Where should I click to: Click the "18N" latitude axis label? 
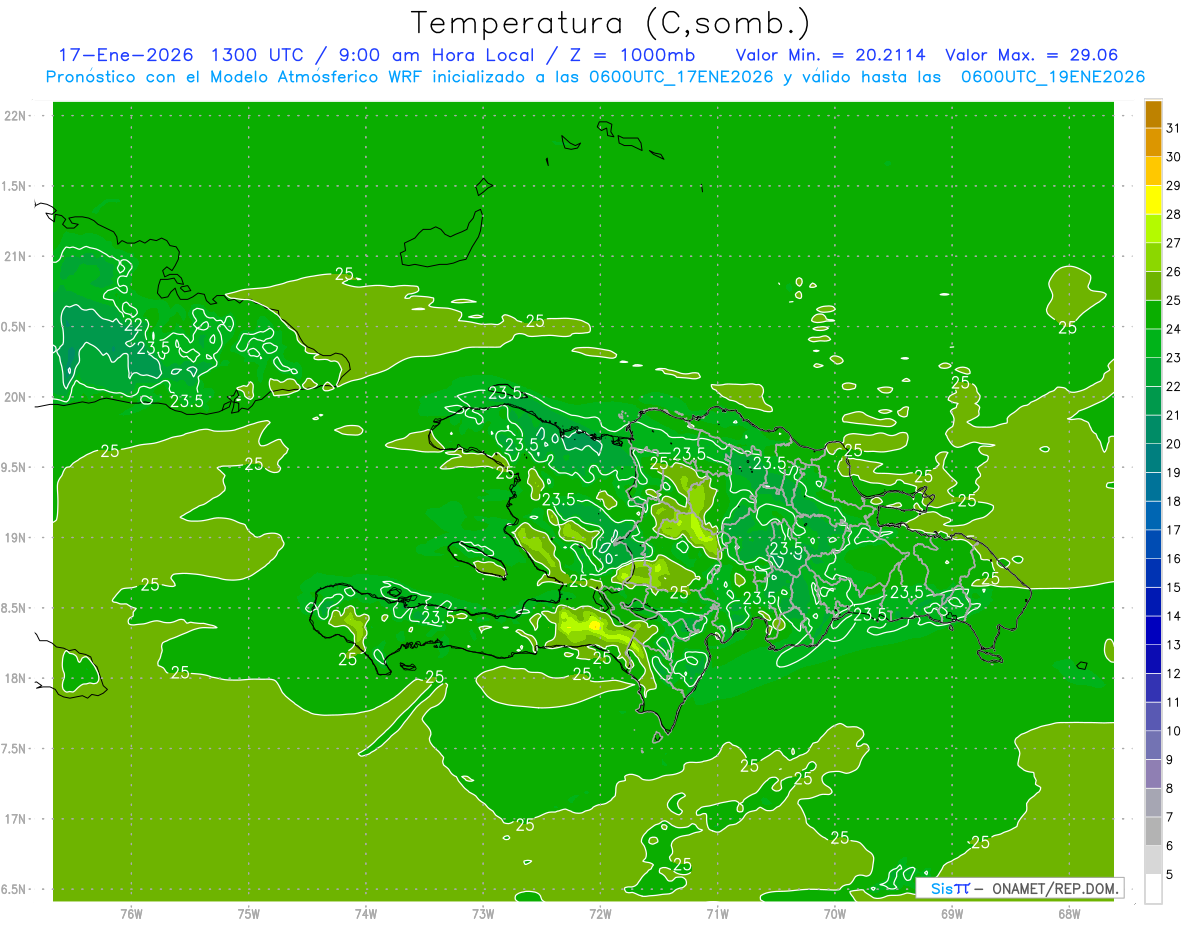click(16, 678)
